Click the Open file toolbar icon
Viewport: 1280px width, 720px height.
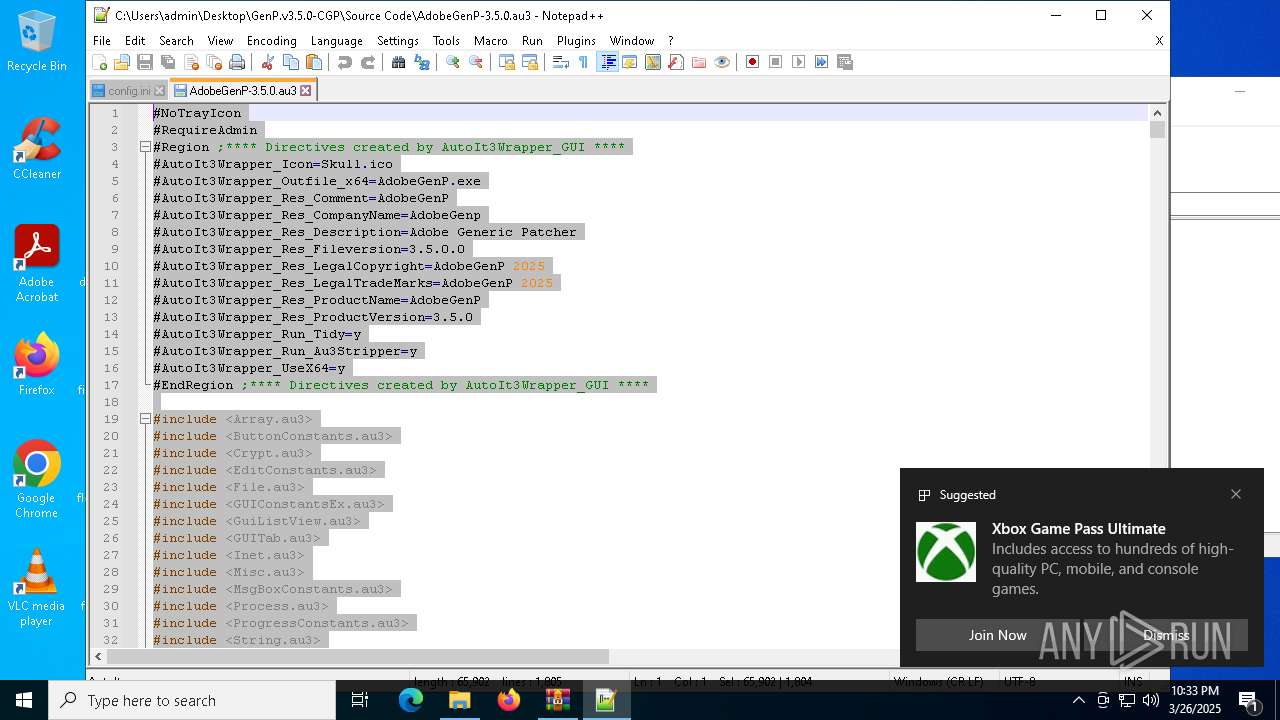tap(122, 62)
